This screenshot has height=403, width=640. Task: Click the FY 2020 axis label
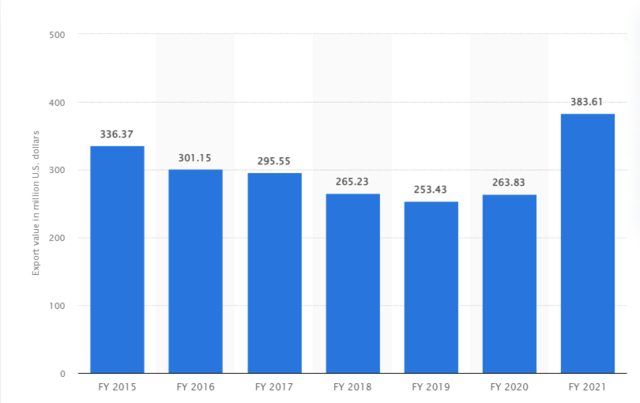pos(509,387)
